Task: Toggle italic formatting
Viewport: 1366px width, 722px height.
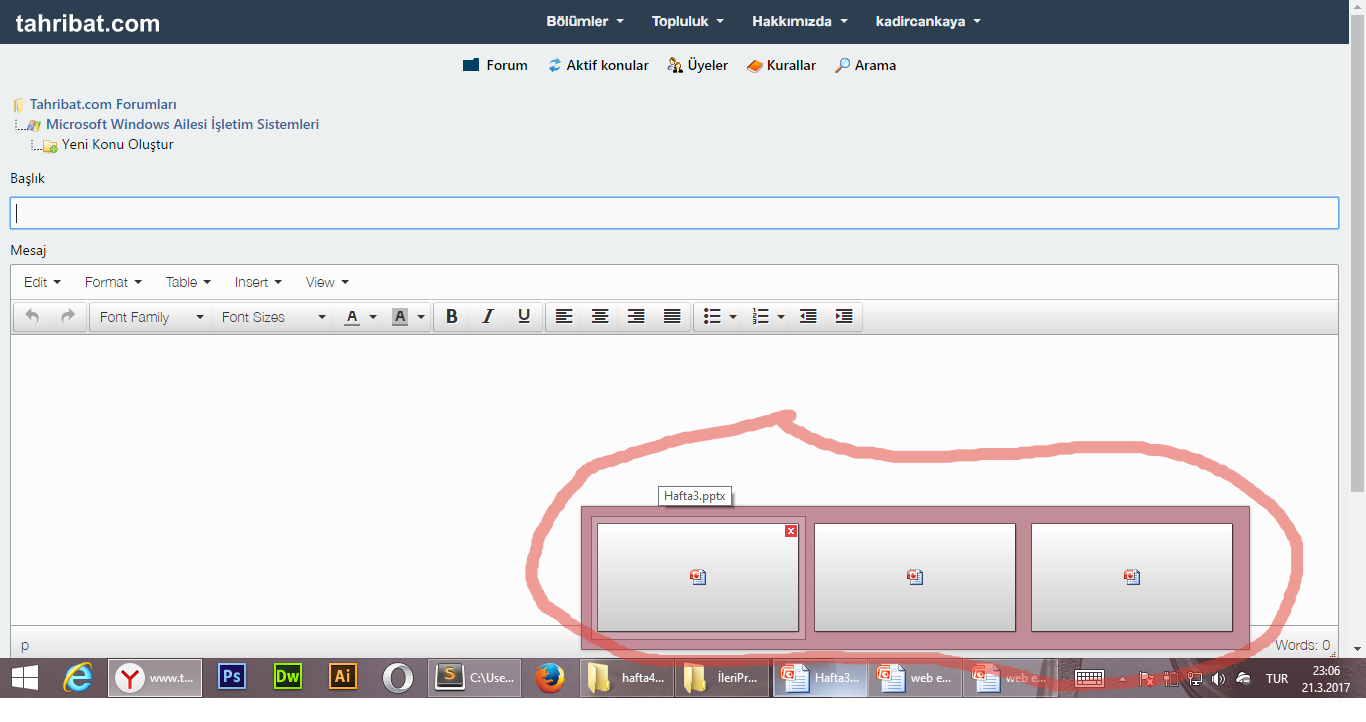Action: point(488,317)
